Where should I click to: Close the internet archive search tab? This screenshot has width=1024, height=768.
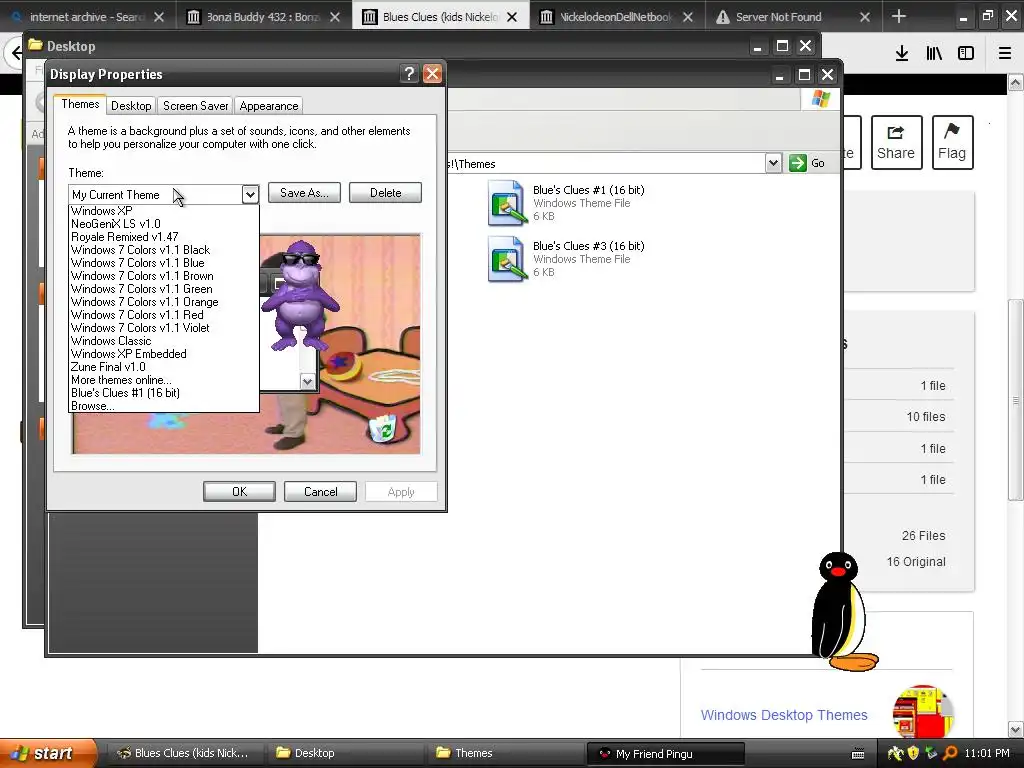159,17
